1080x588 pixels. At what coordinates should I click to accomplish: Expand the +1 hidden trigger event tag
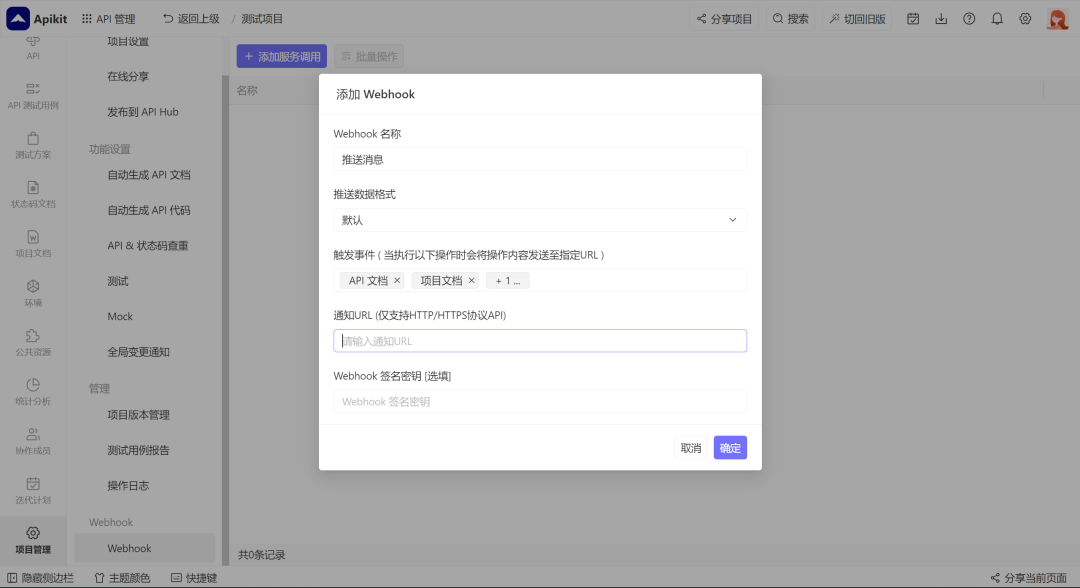tap(507, 280)
